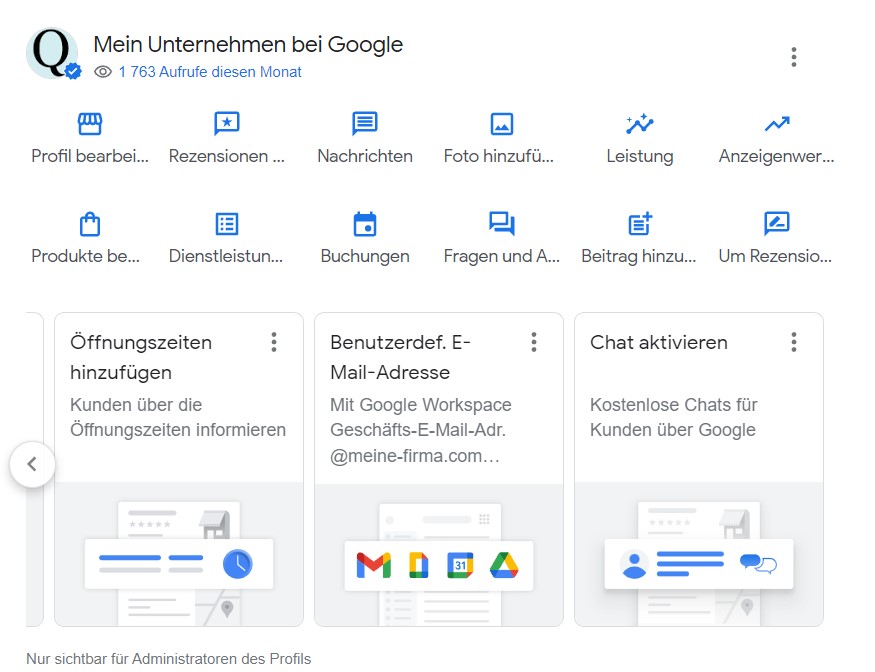Click the Google Workspace apps illustration
Image resolution: width=875 pixels, height=672 pixels.
click(439, 554)
